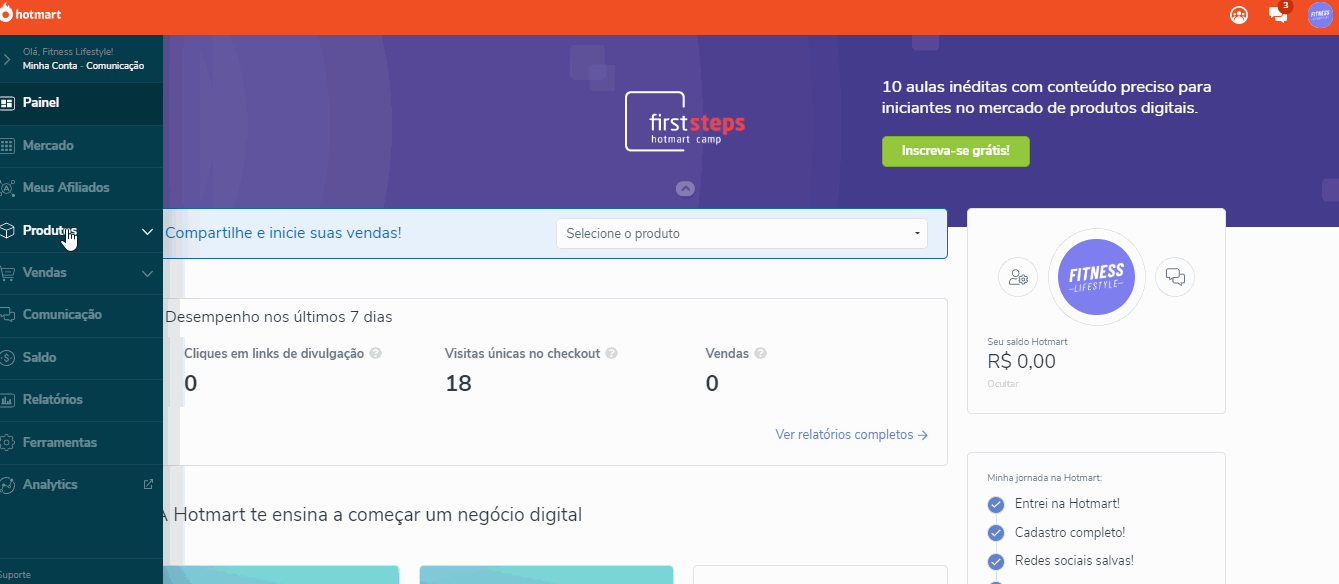This screenshot has width=1339, height=584.
Task: Click the Saldo dollar icon
Action: [x=7, y=357]
